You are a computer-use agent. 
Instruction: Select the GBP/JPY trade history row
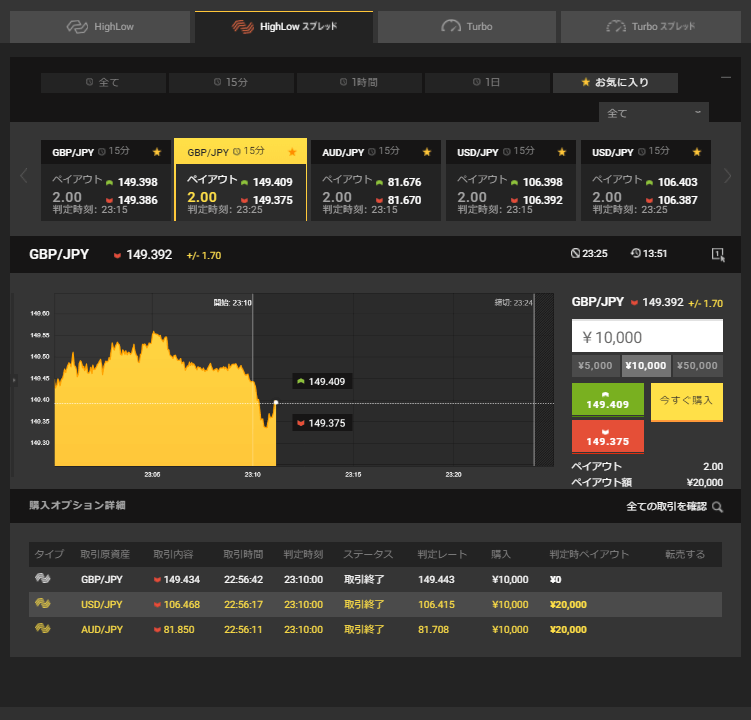click(x=376, y=579)
